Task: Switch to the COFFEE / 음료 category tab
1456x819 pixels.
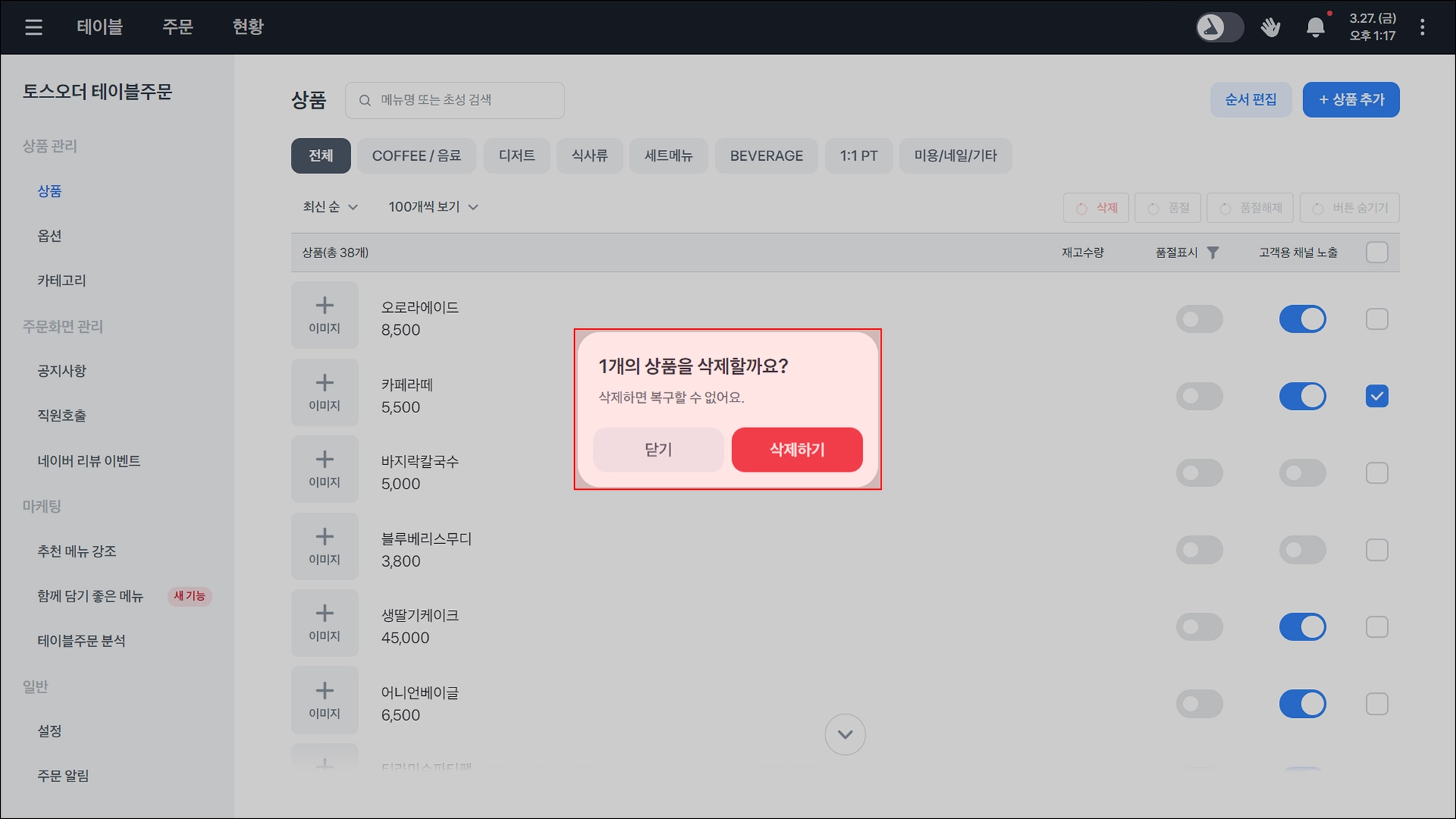Action: [417, 156]
